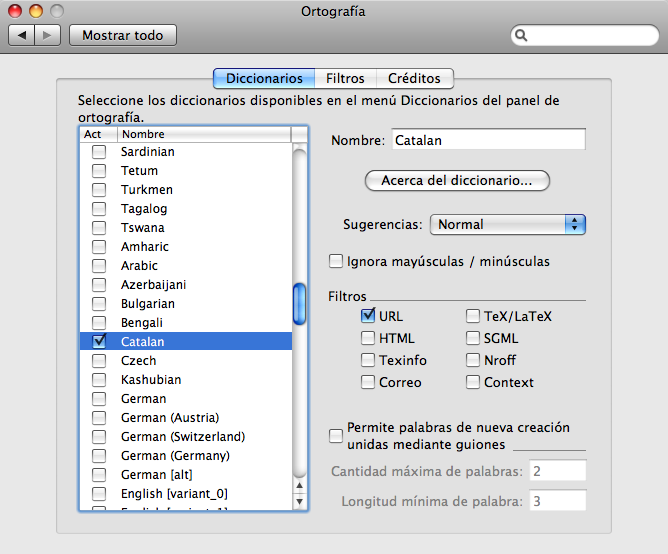The image size is (668, 554).
Task: Click scroll up arrow in dictionary list
Action: click(299, 486)
